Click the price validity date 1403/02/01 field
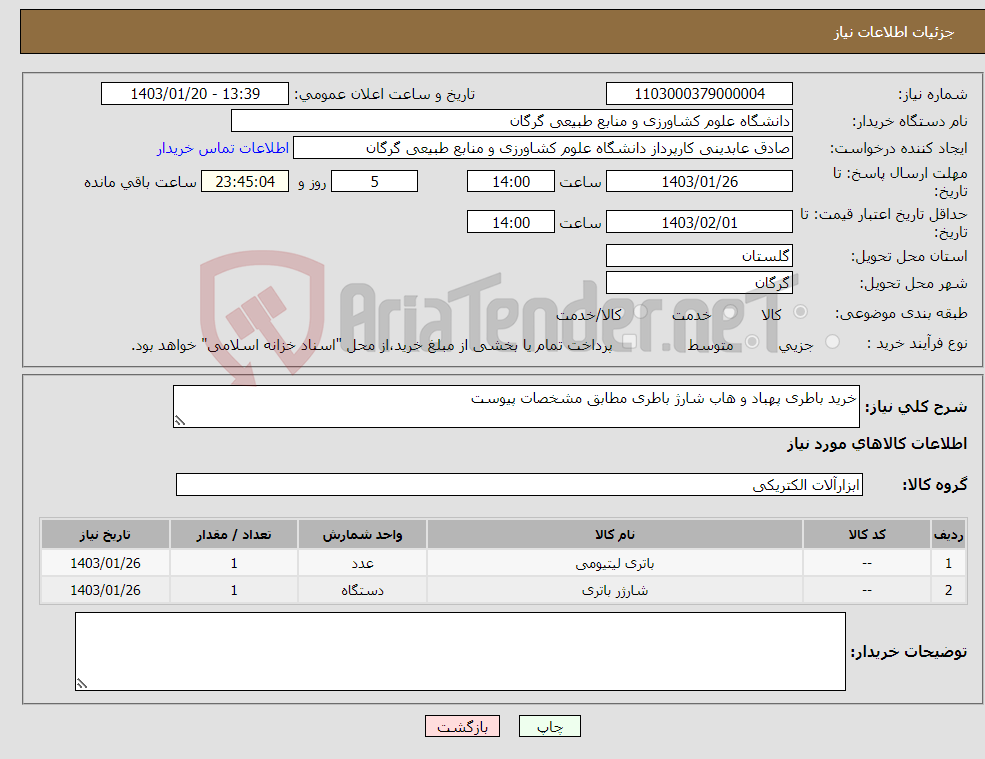Viewport: 985px width, 759px height. tap(699, 222)
